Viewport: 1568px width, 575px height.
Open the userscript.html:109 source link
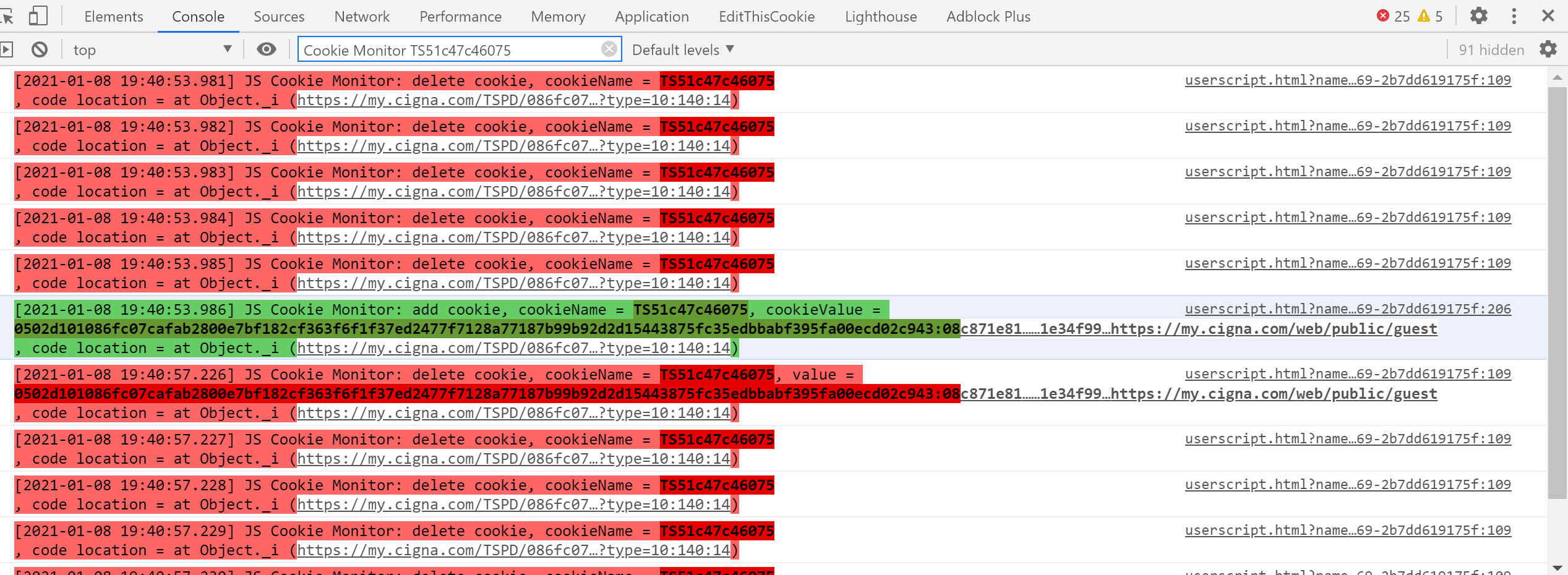tap(1347, 80)
